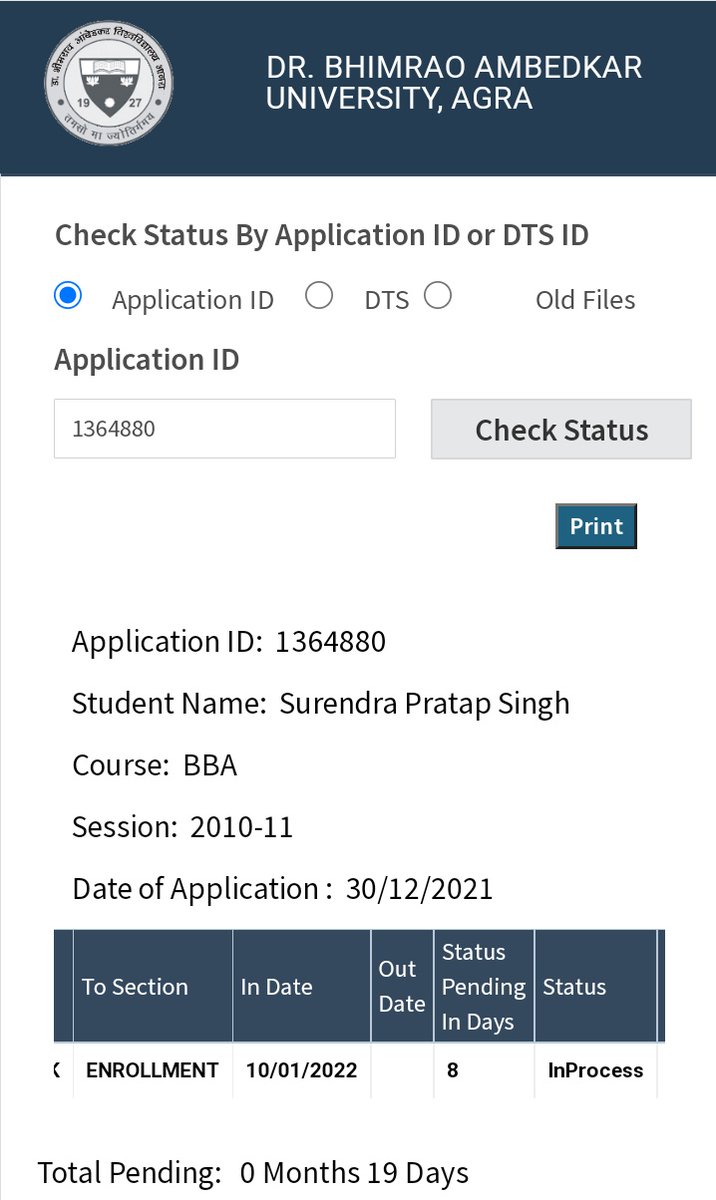Click the 'Session: 2010-11' line

183,827
